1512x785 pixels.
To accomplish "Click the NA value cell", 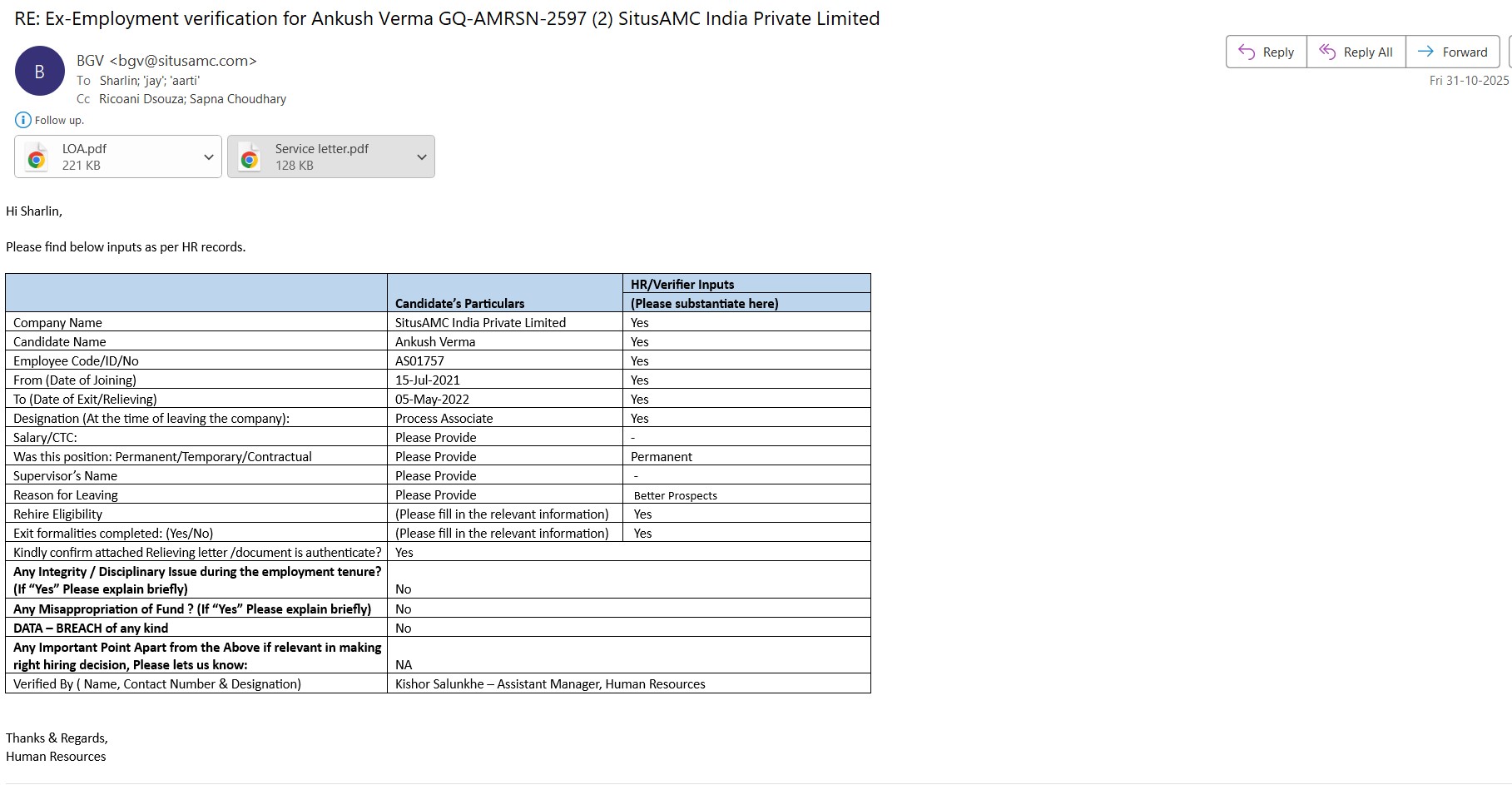I will [x=629, y=655].
